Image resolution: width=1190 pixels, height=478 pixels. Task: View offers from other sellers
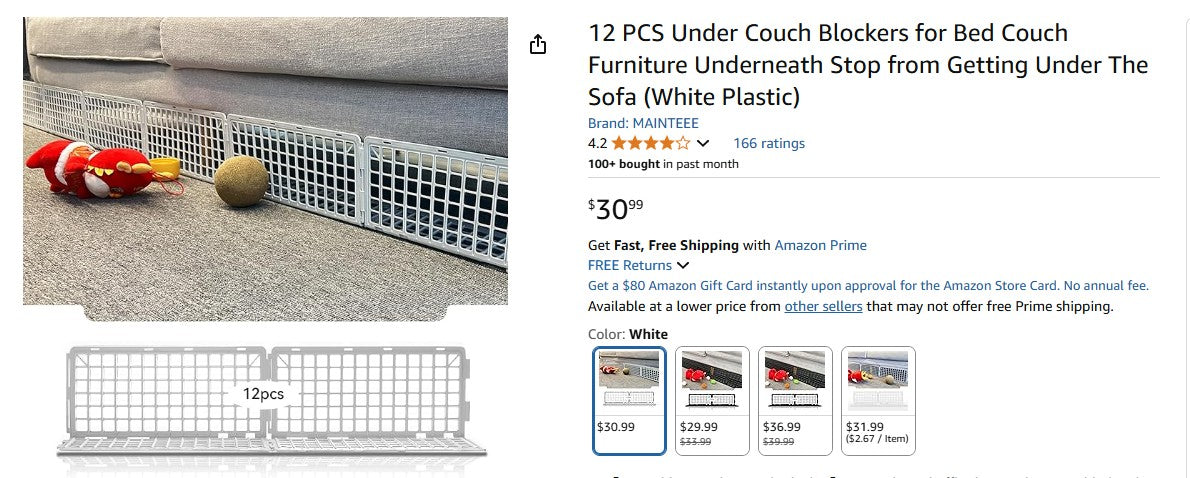tap(823, 306)
